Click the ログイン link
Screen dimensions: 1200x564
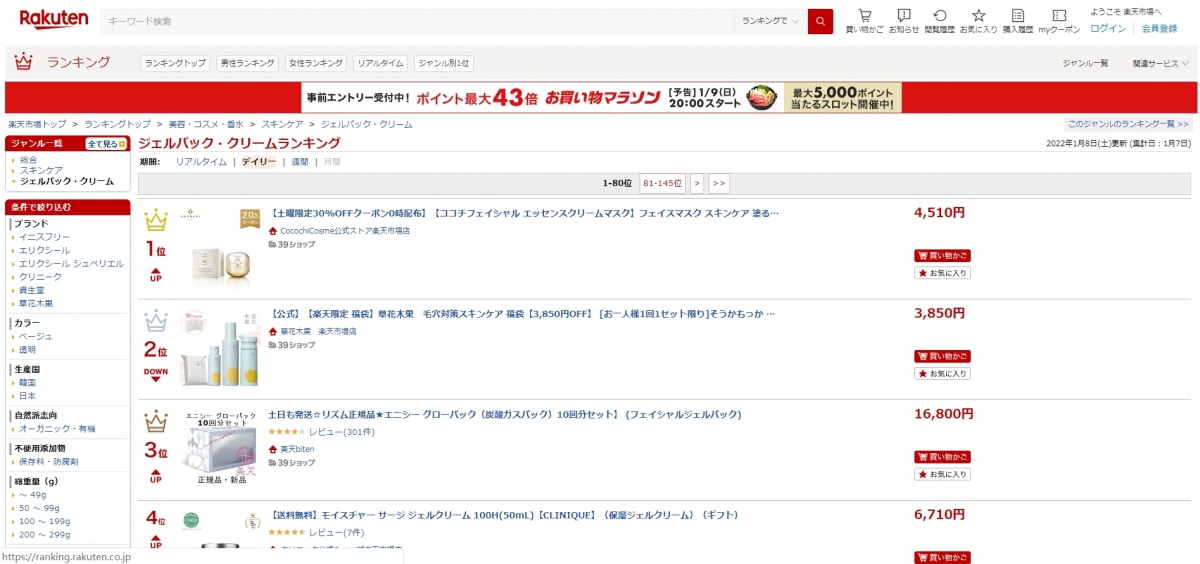click(x=1108, y=28)
